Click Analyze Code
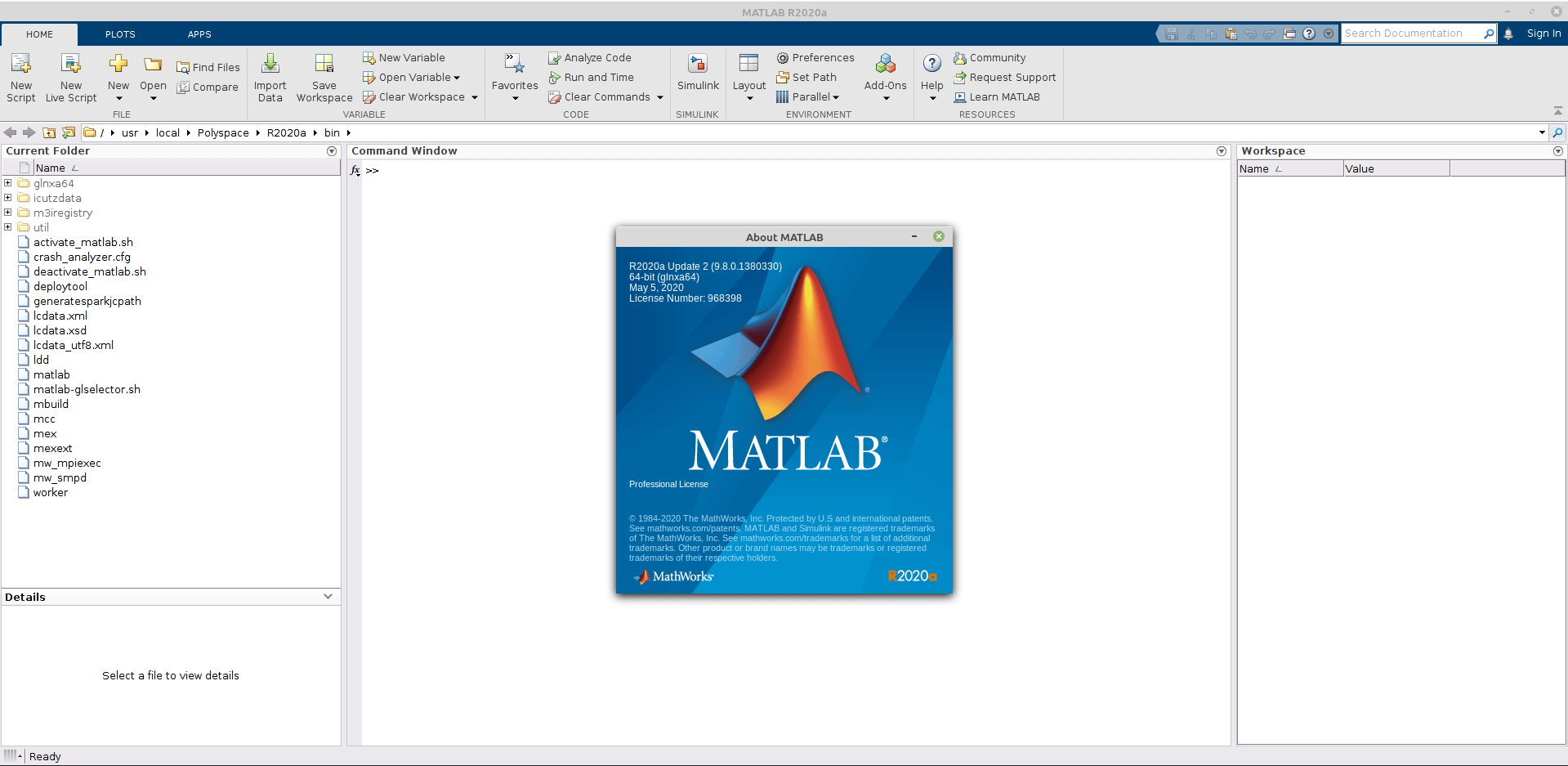The image size is (1568, 766). click(590, 57)
